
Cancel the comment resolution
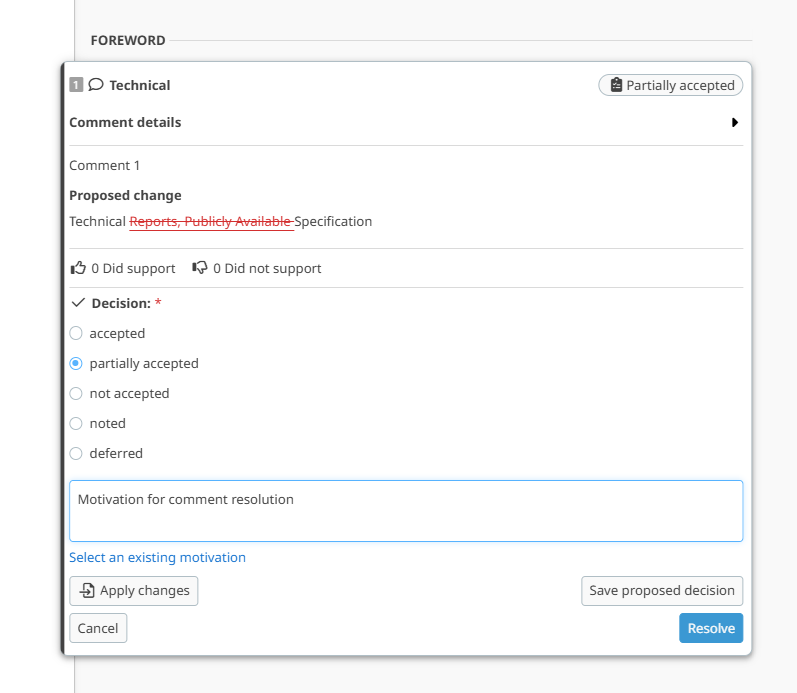(98, 628)
